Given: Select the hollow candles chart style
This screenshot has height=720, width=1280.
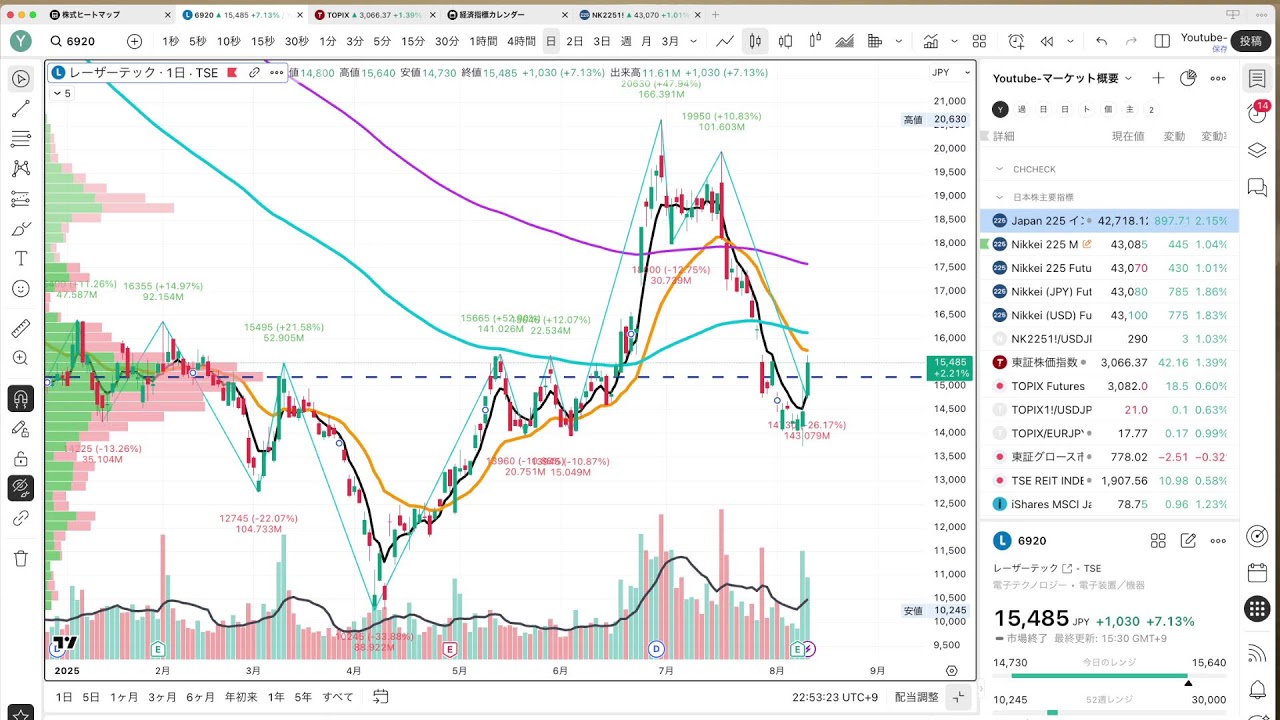Looking at the screenshot, I should [785, 41].
